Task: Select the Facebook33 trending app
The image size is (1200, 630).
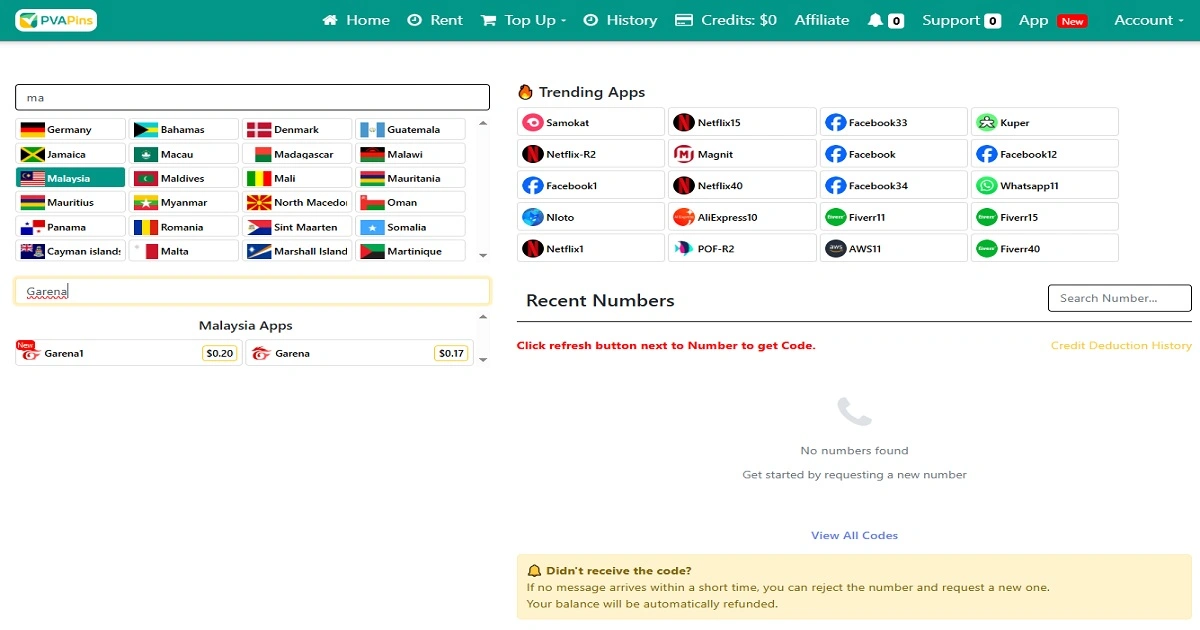Action: coord(894,122)
